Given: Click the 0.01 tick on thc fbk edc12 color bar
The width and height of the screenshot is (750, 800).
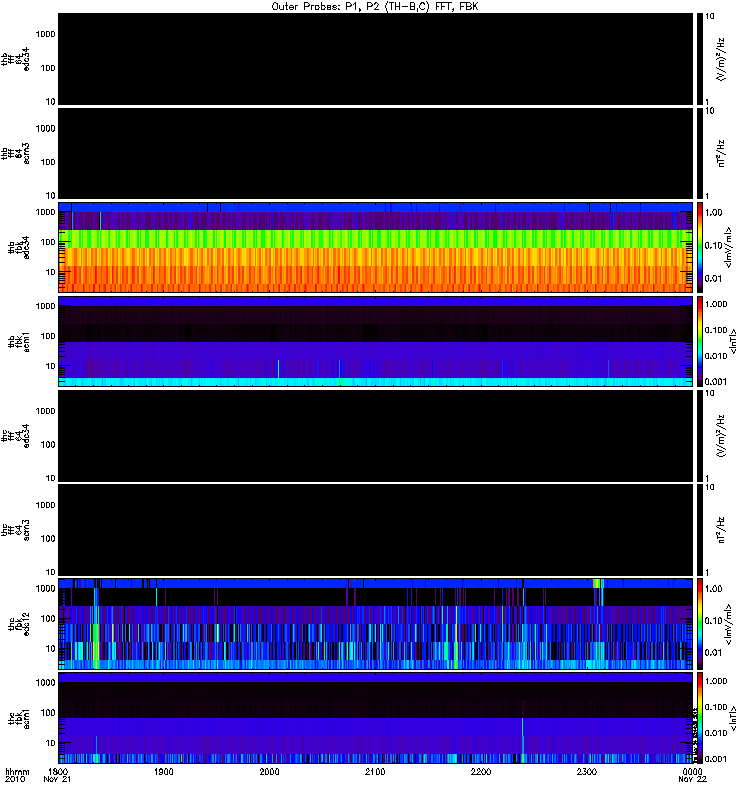Looking at the screenshot, I should coord(713,653).
